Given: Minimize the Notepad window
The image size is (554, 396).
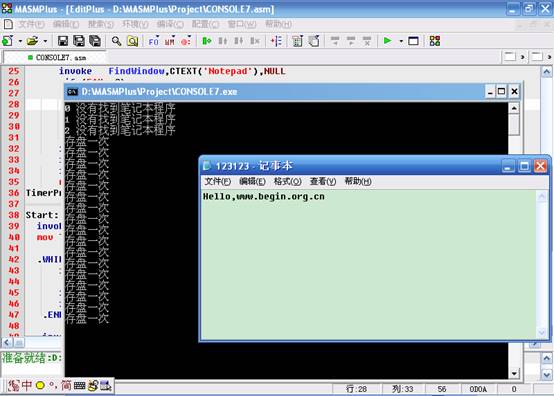Looking at the screenshot, I should click(508, 166).
